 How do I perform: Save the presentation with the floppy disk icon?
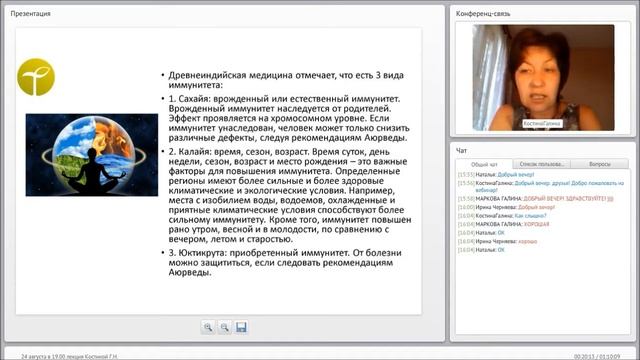241,327
